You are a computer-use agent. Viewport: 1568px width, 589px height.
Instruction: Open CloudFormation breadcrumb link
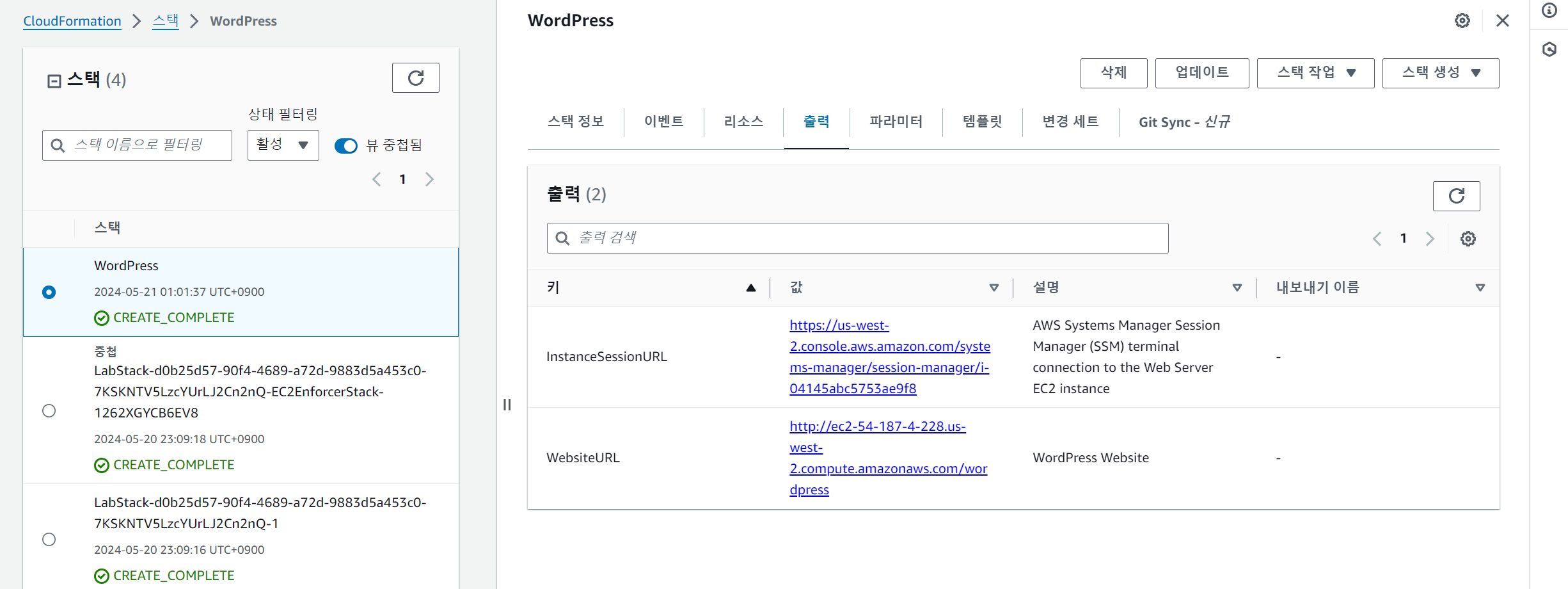72,21
